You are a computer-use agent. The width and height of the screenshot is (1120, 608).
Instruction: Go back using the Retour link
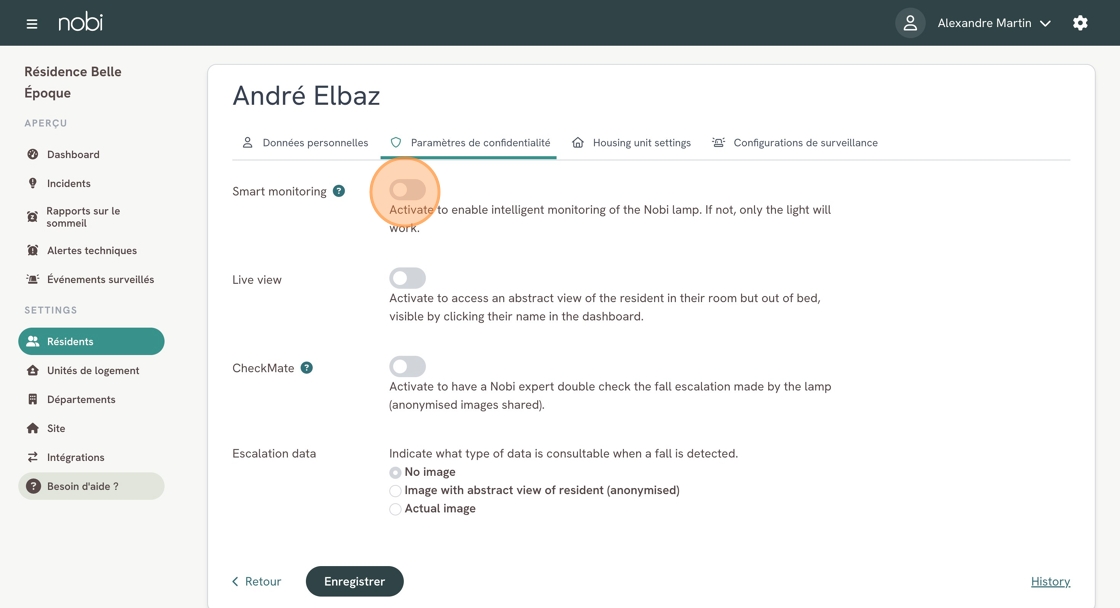(x=257, y=581)
